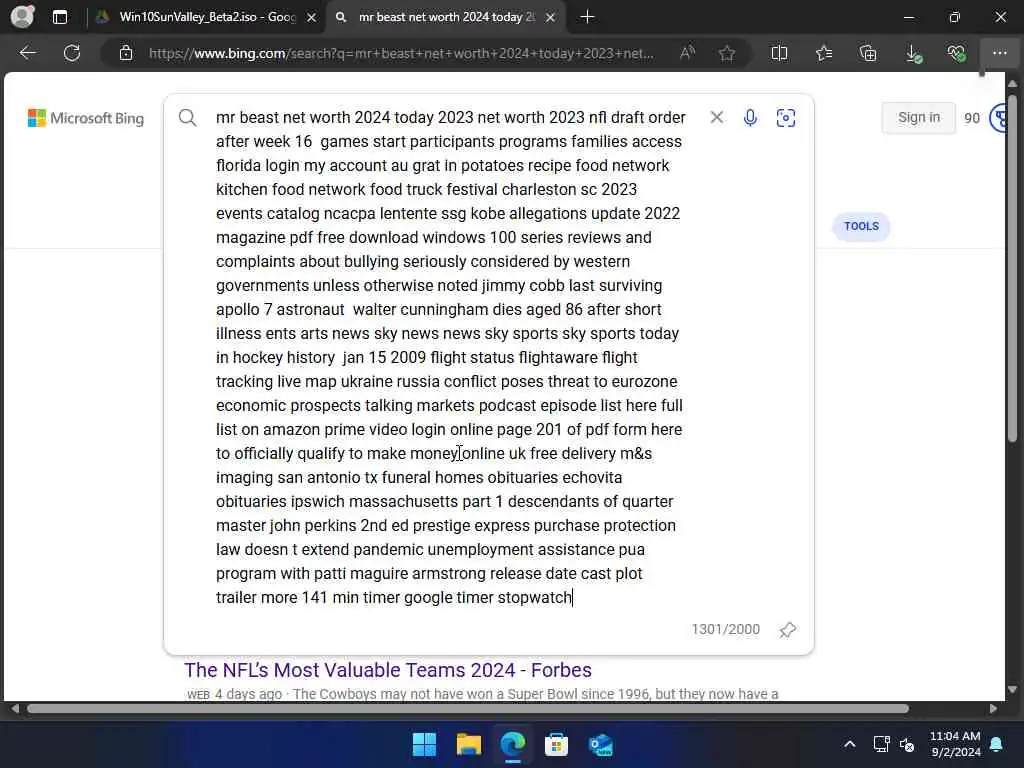Click inside the long search query text
1024x768 pixels.
[x=451, y=357]
